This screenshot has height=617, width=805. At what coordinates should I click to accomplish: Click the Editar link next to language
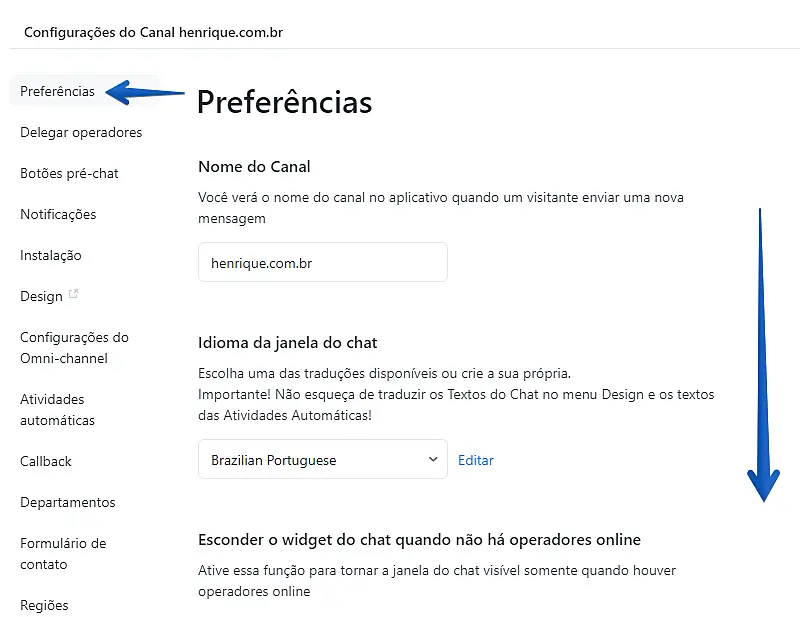coord(476,460)
